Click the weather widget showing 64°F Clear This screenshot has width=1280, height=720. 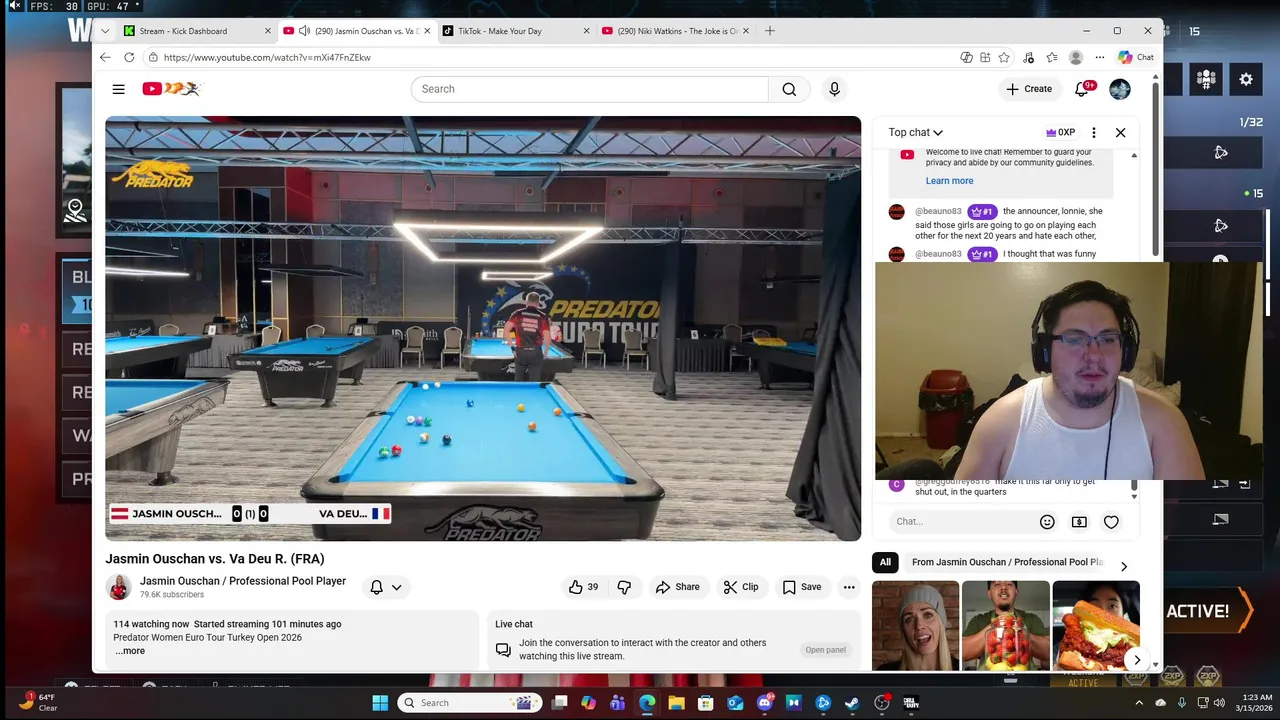tap(38, 702)
